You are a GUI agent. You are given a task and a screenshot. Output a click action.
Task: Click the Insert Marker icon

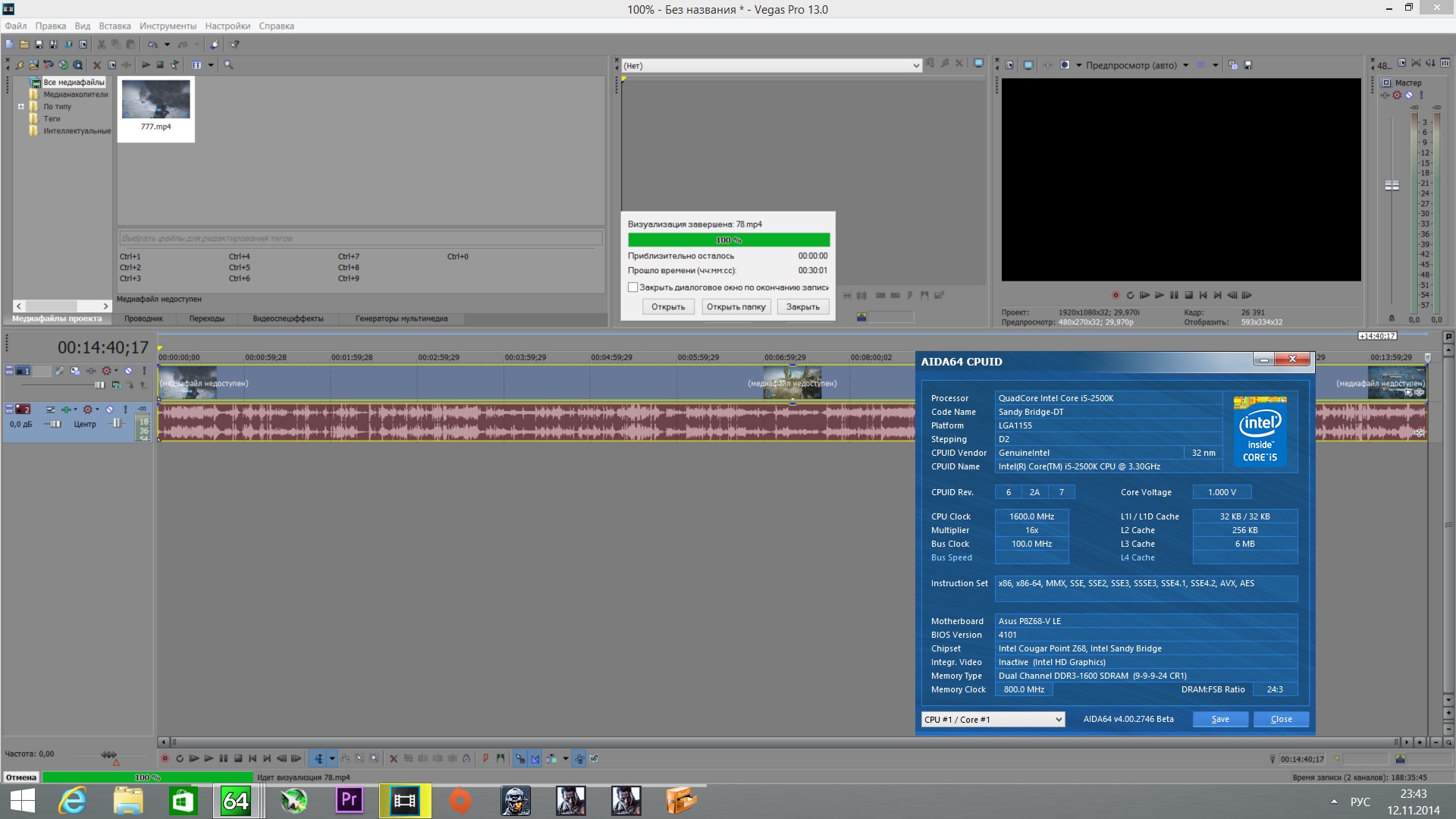pyautogui.click(x=485, y=758)
